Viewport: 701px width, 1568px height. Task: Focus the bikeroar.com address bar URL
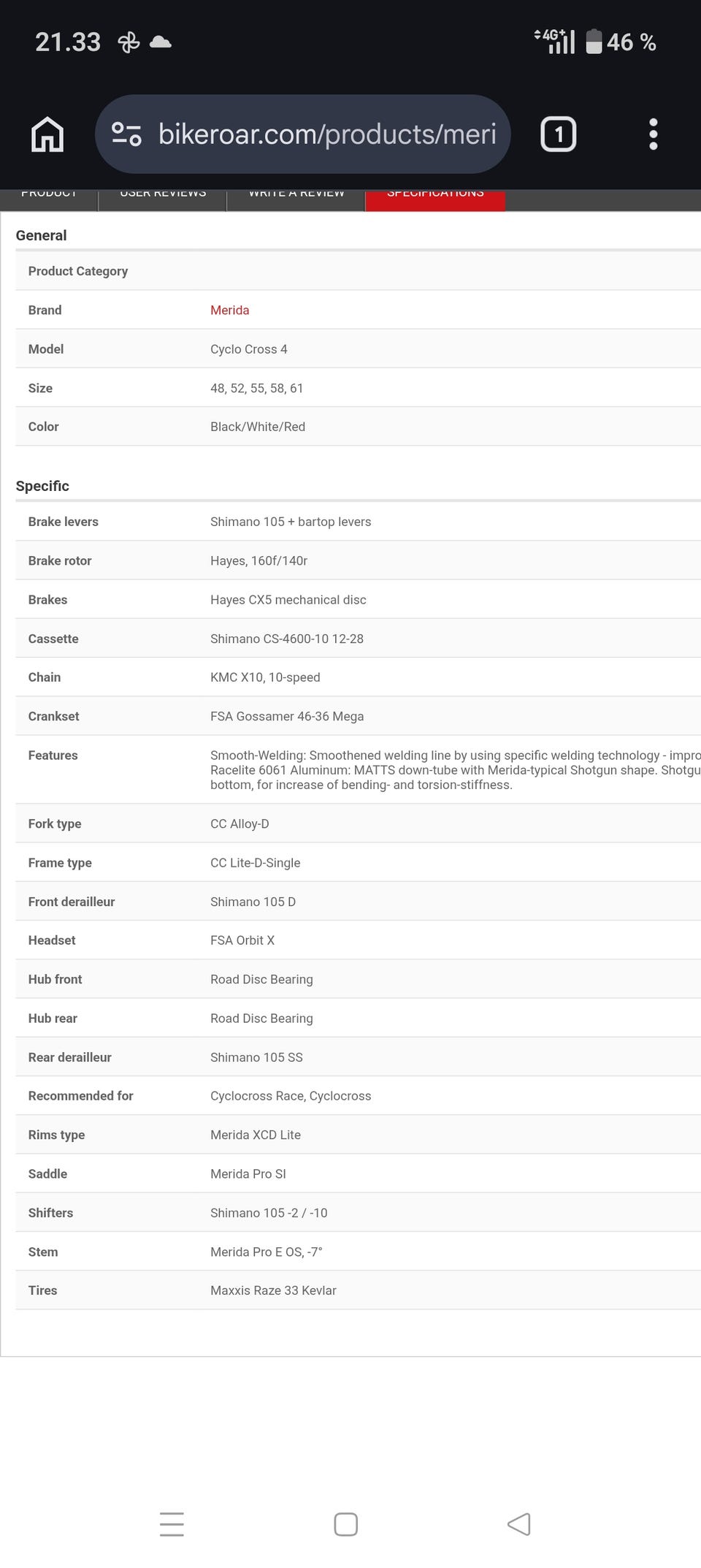327,134
